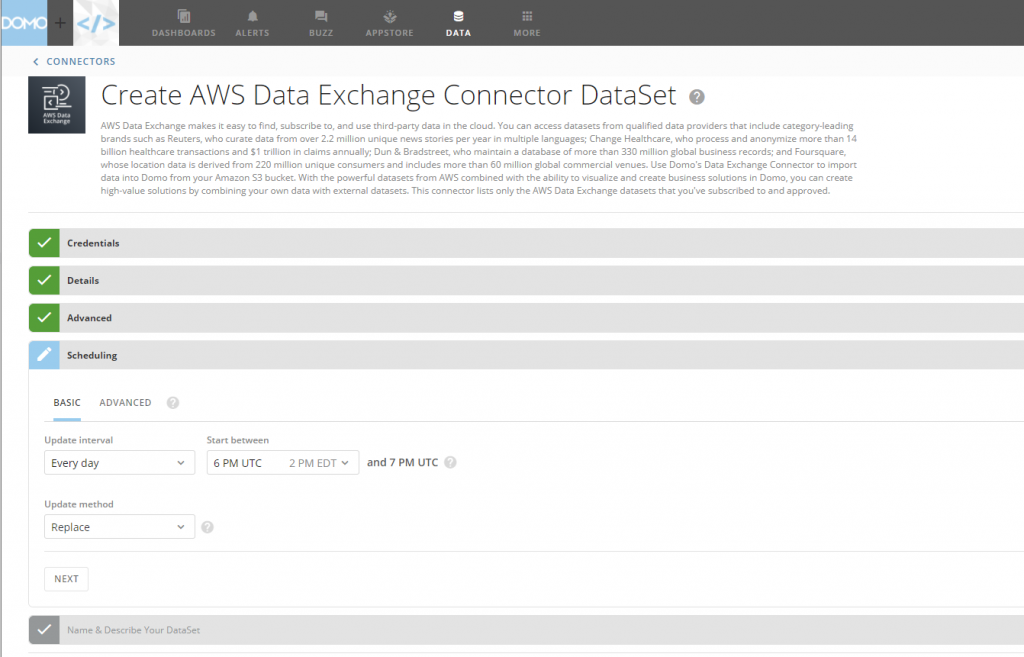Open the Update interval dropdown
Image resolution: width=1024 pixels, height=657 pixels.
point(119,462)
